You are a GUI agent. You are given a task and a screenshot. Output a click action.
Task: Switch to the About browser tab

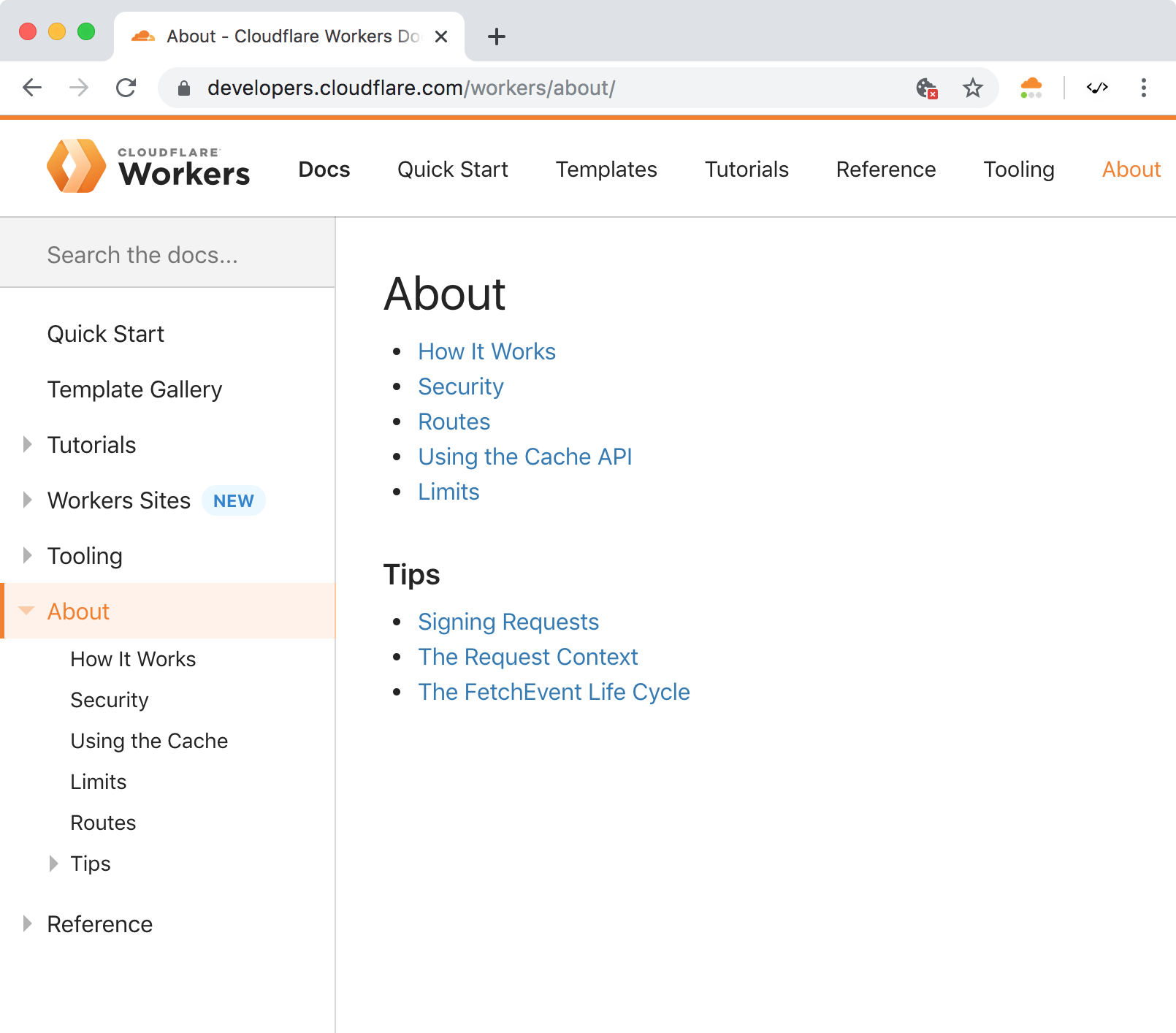tap(285, 35)
